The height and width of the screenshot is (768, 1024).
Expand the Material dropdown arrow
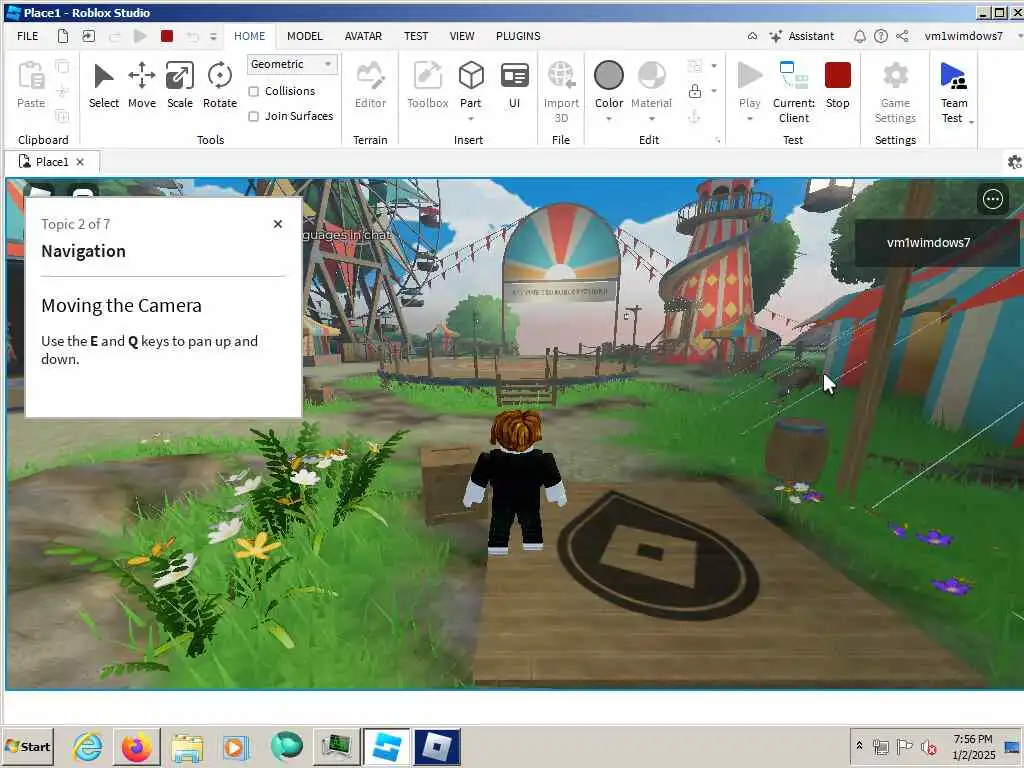pos(651,119)
